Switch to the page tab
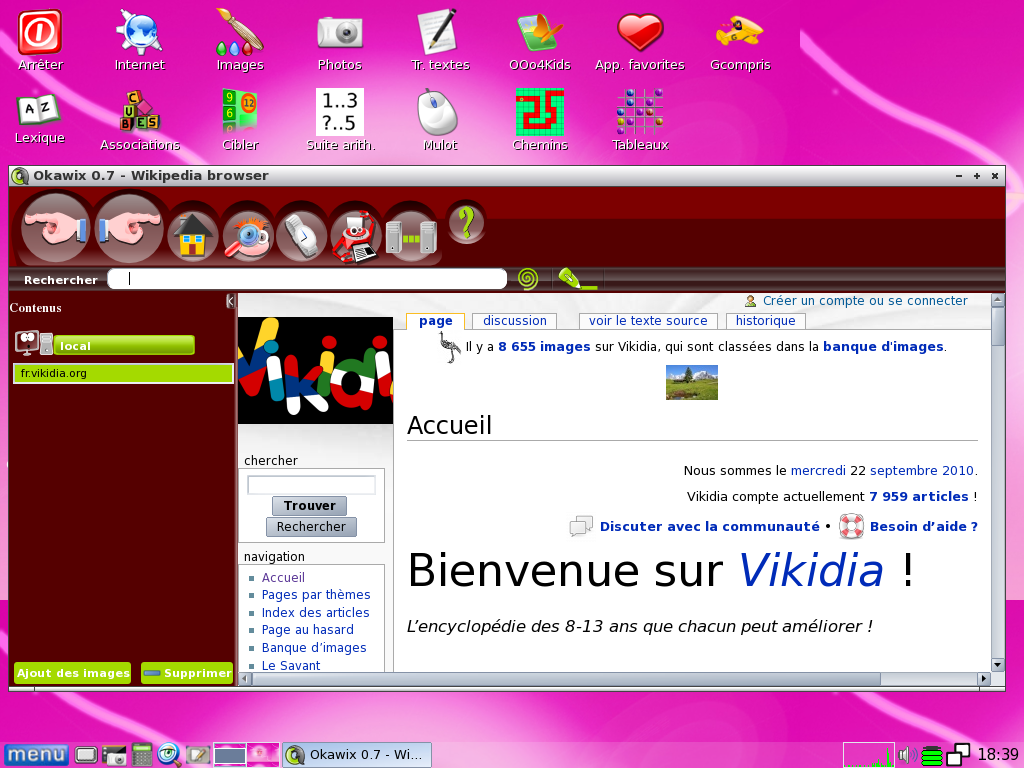 pyautogui.click(x=436, y=321)
